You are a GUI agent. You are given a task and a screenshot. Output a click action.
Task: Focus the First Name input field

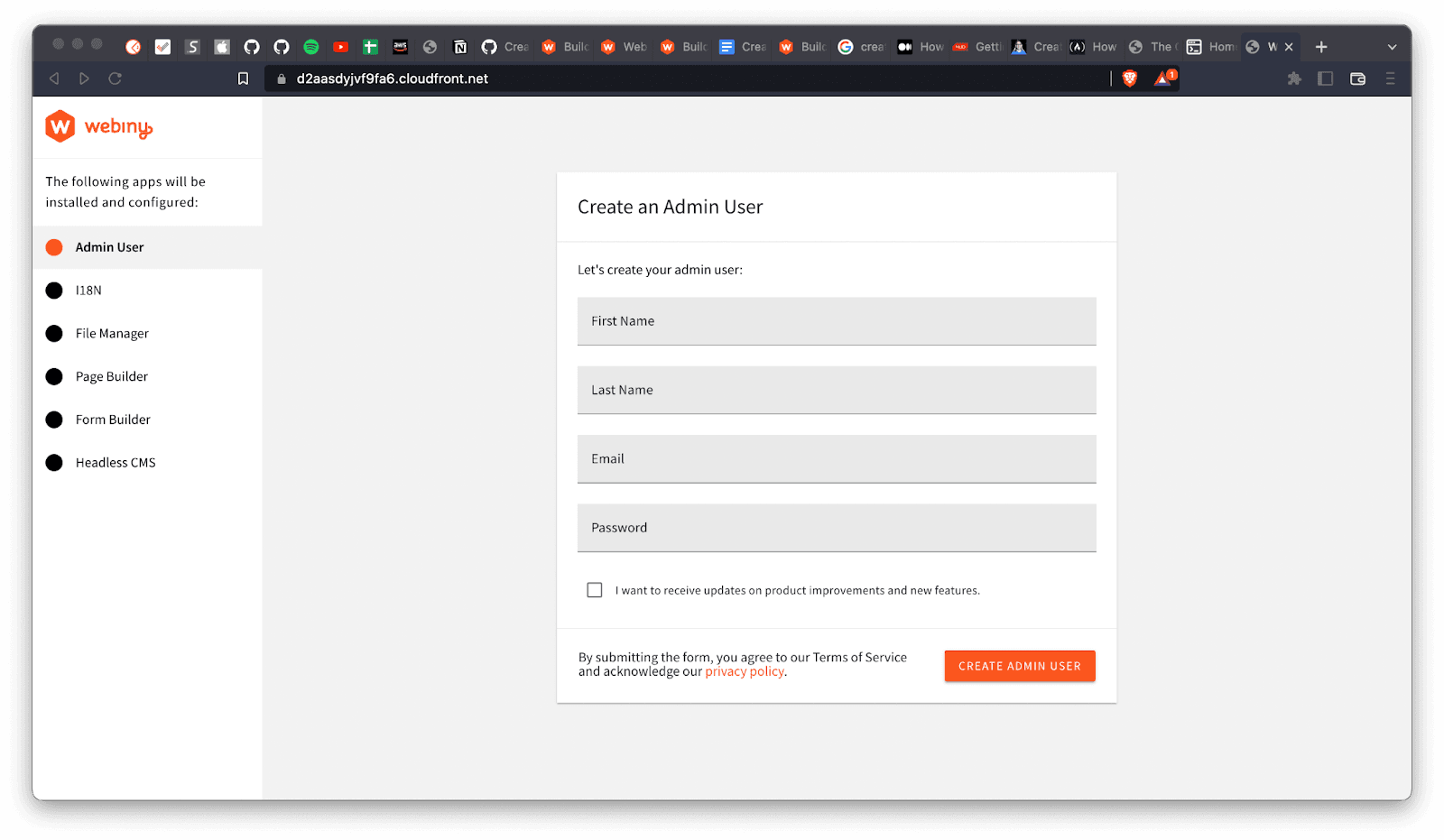click(x=836, y=321)
